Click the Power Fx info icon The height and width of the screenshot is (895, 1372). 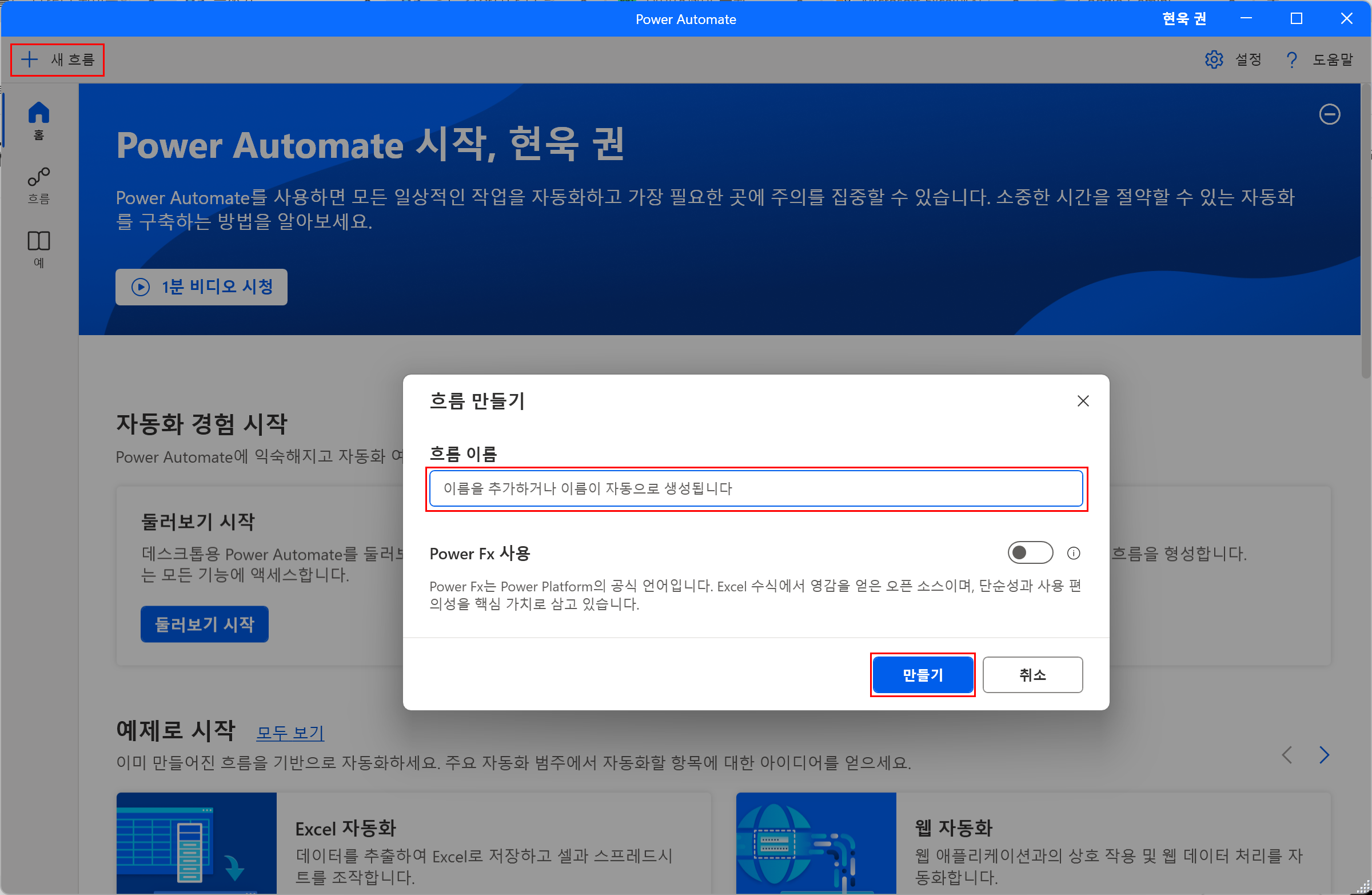tap(1074, 554)
